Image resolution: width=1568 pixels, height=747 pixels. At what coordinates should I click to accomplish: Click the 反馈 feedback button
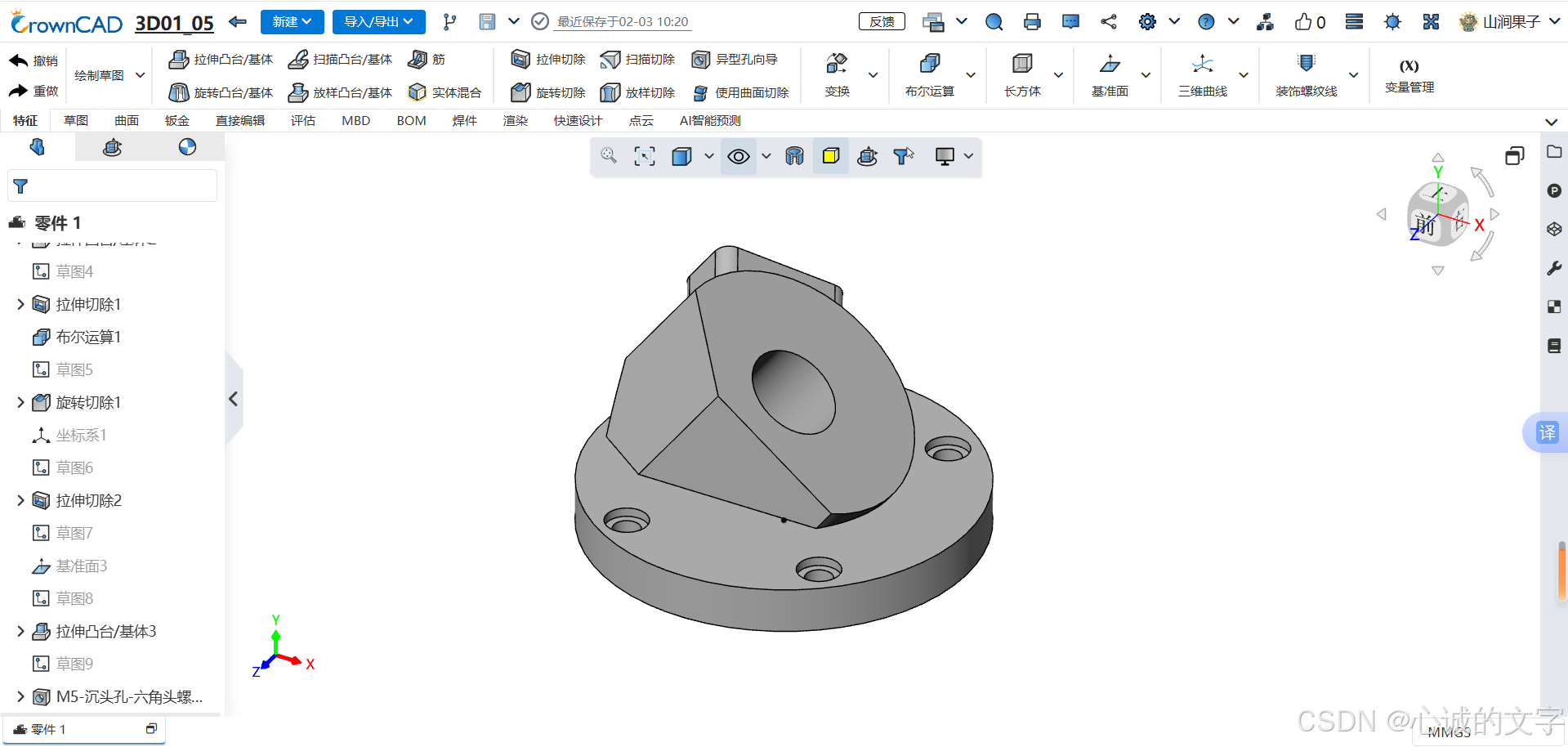tap(882, 21)
